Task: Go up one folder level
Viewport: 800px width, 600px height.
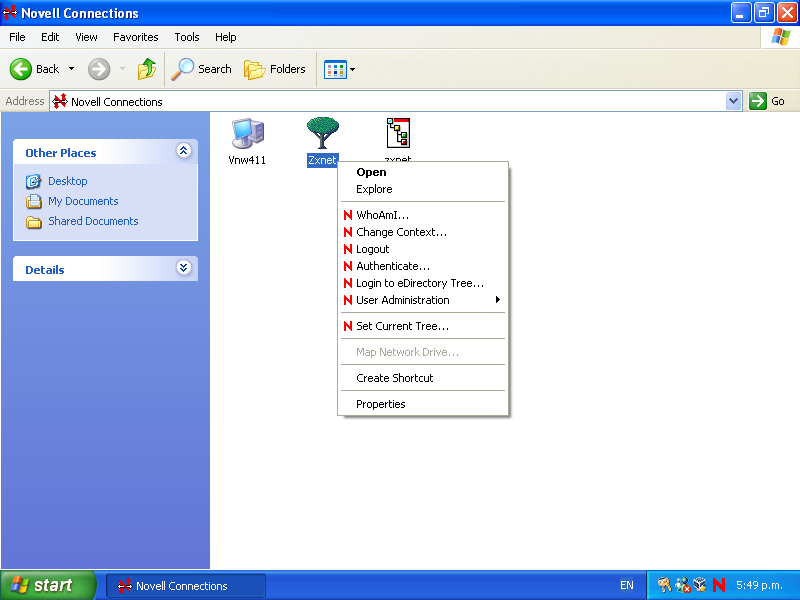Action: (146, 69)
